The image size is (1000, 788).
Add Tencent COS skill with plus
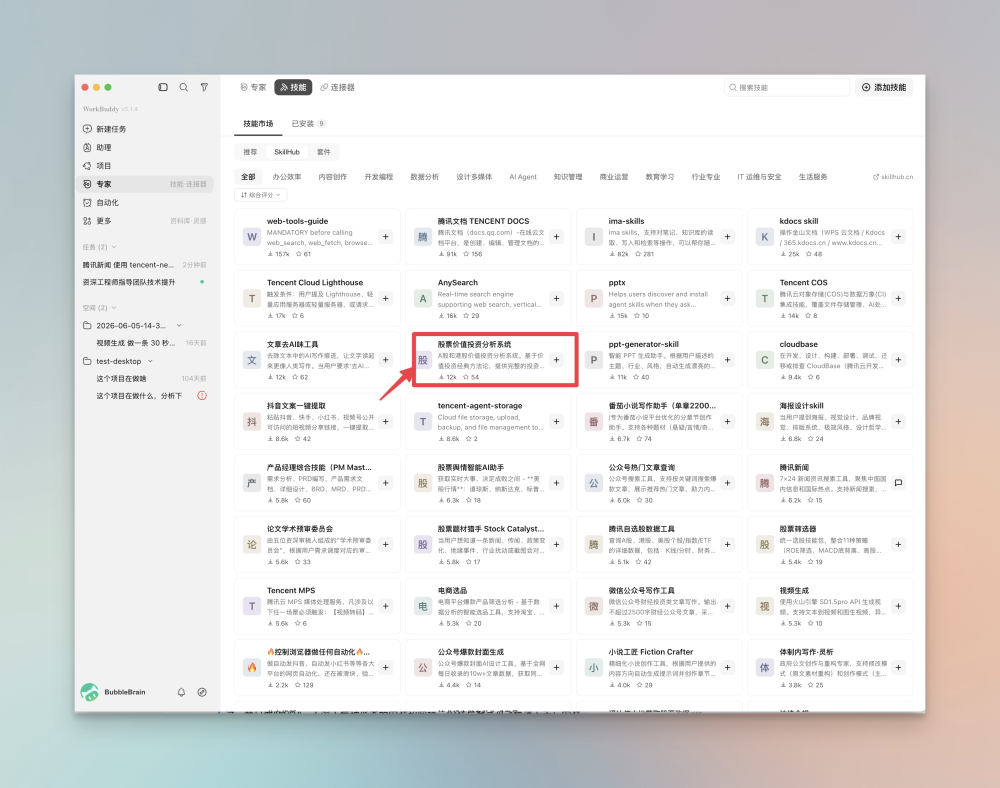coord(898,298)
